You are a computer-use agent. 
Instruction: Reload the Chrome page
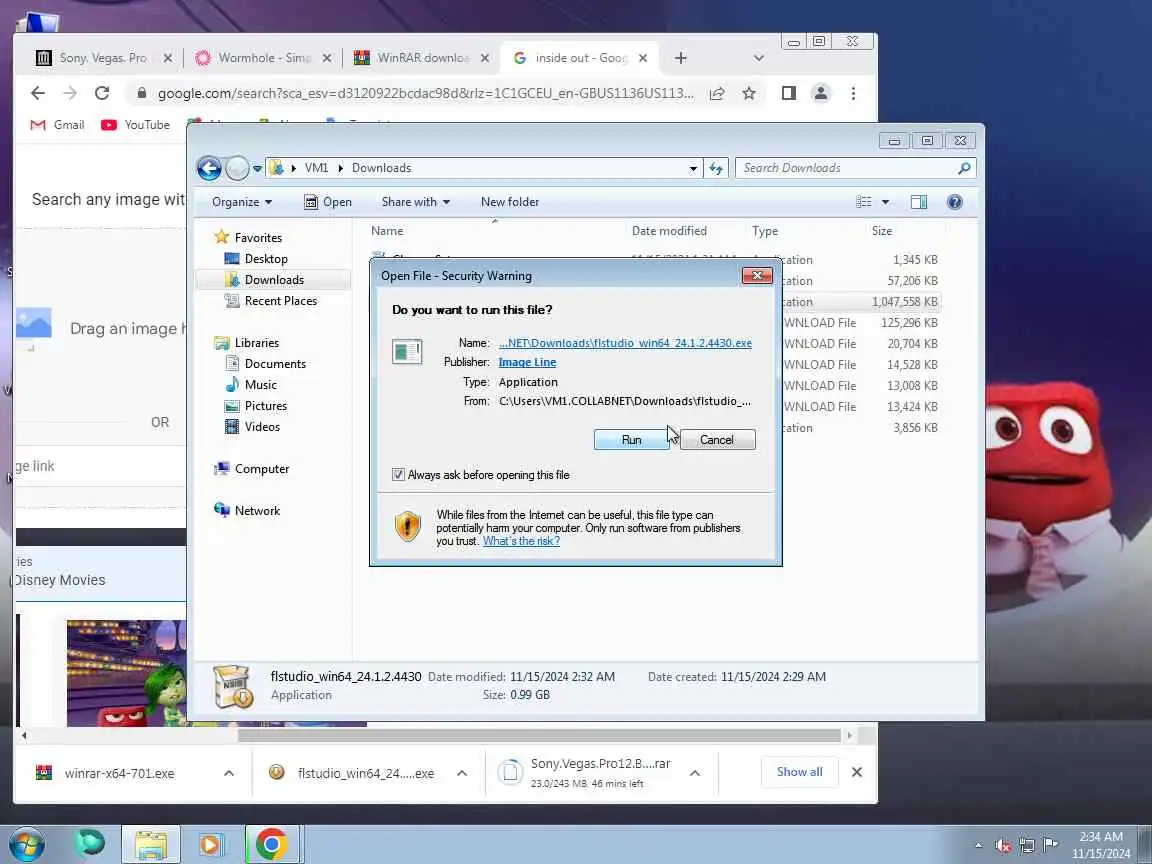pos(102,93)
